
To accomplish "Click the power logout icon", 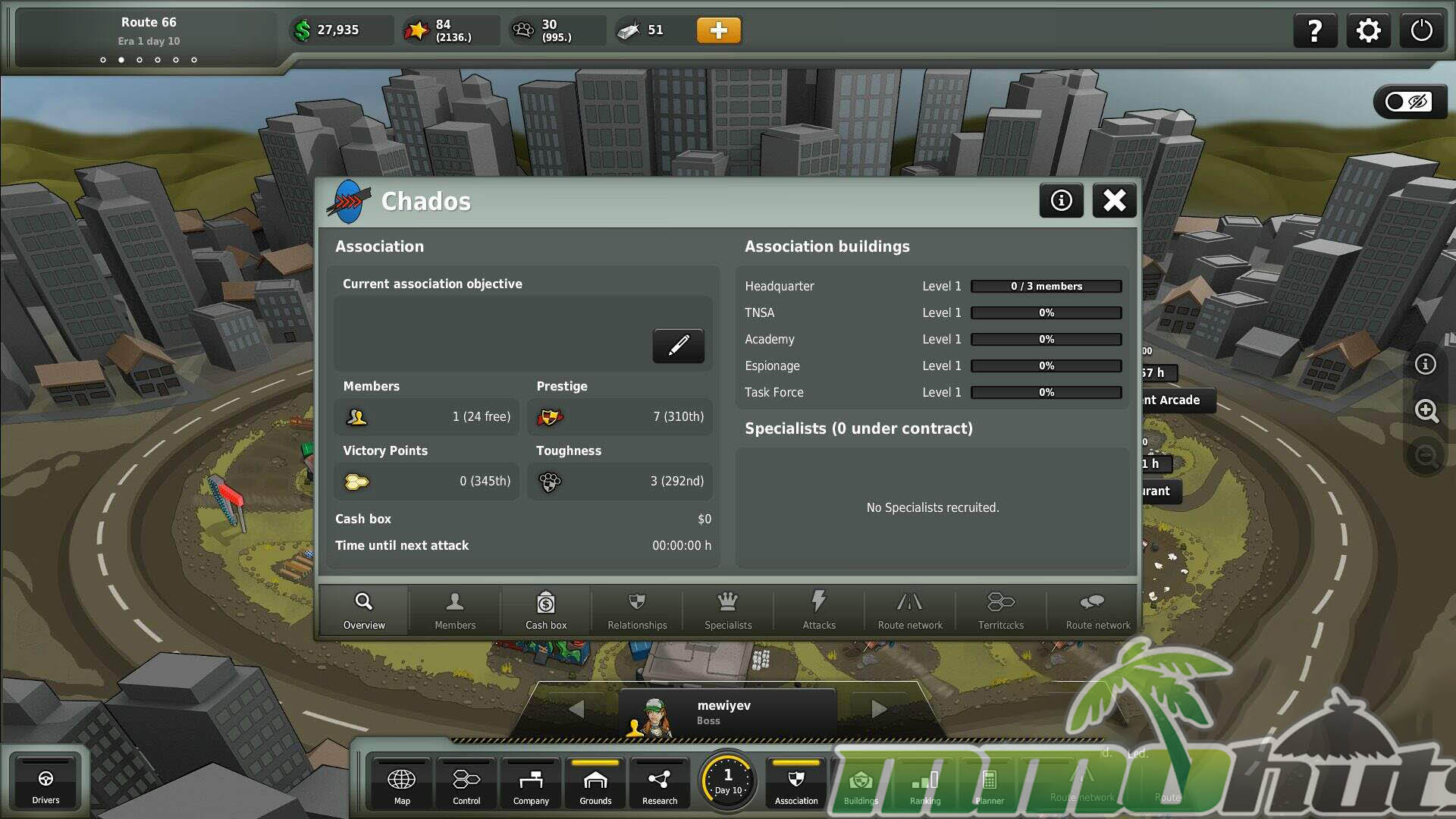I will coord(1421,31).
